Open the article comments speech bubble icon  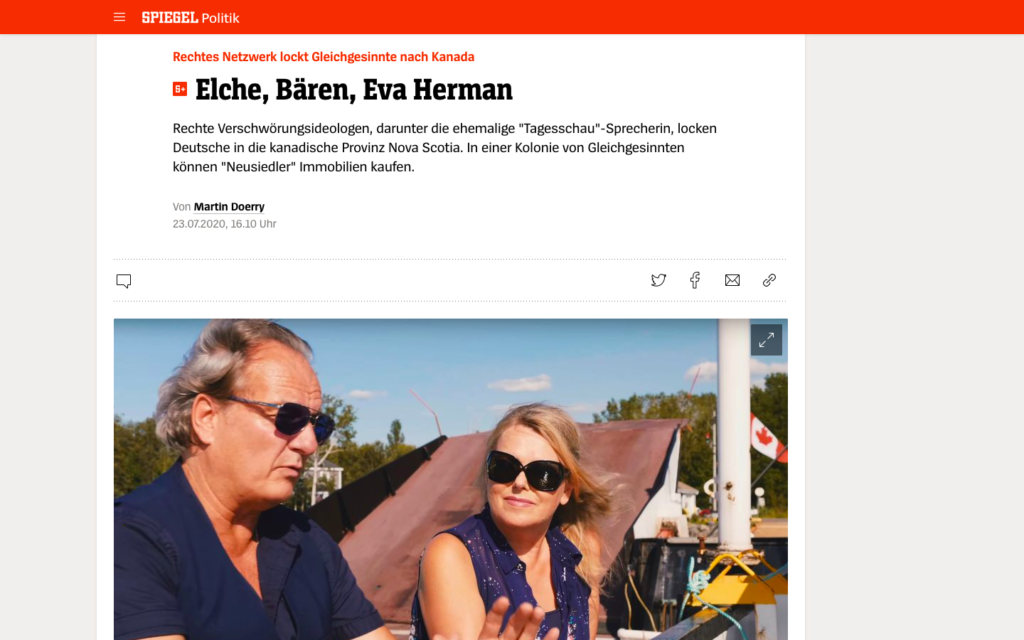click(x=123, y=281)
